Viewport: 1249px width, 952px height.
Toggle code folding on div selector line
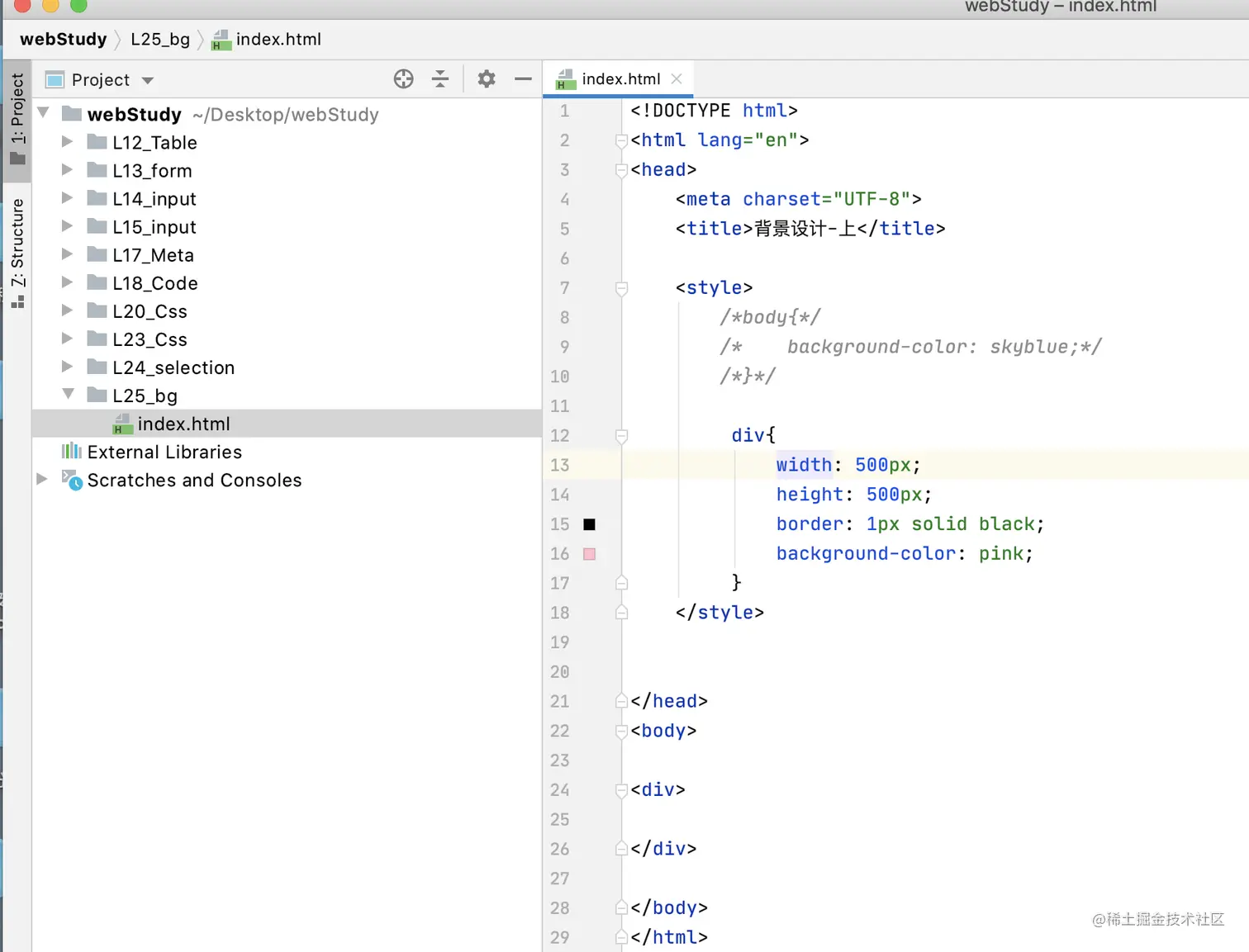coord(621,435)
